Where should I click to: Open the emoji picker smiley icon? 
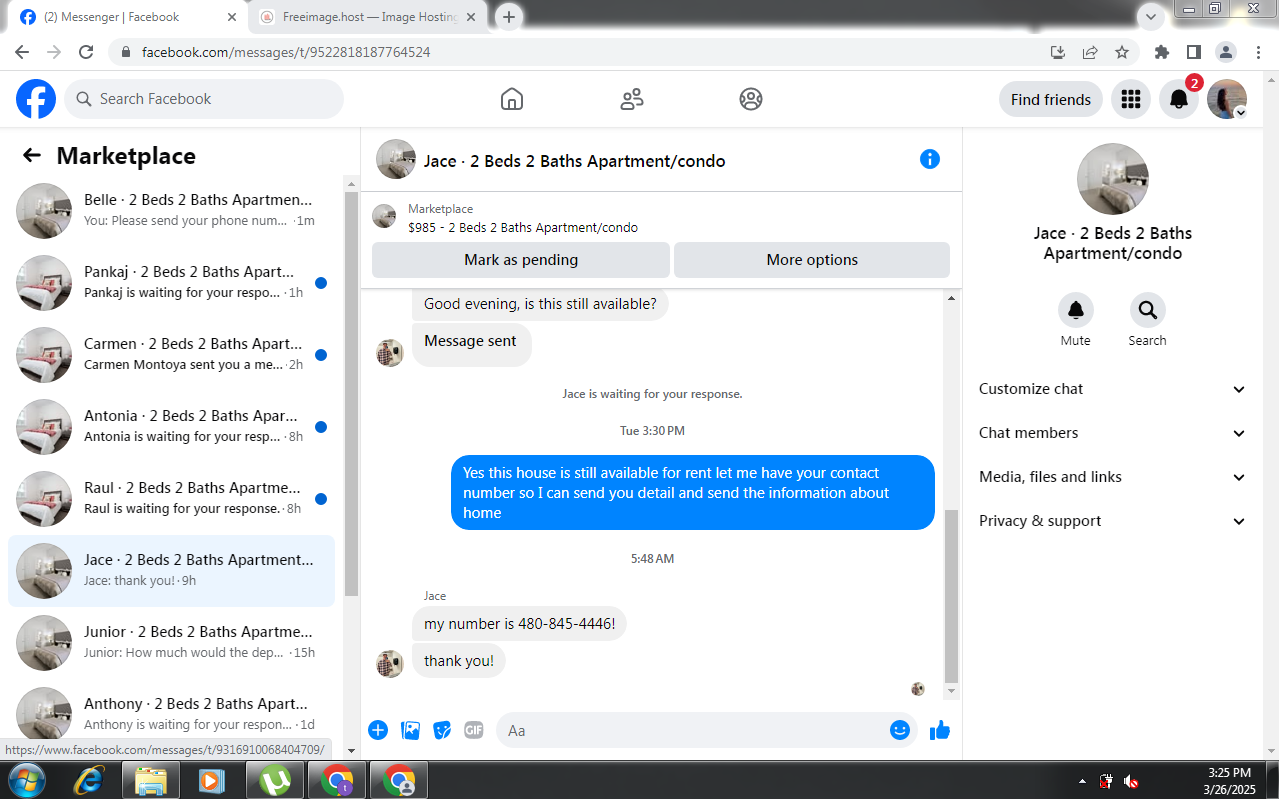pos(900,730)
